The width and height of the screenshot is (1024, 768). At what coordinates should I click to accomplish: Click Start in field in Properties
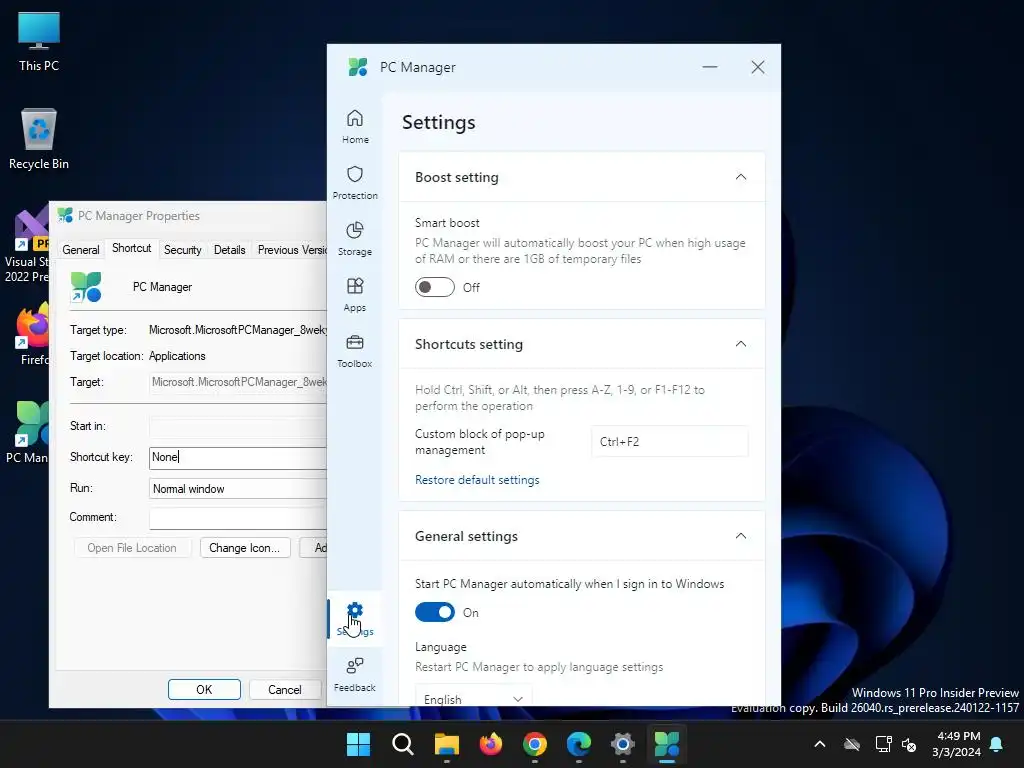coord(238,428)
